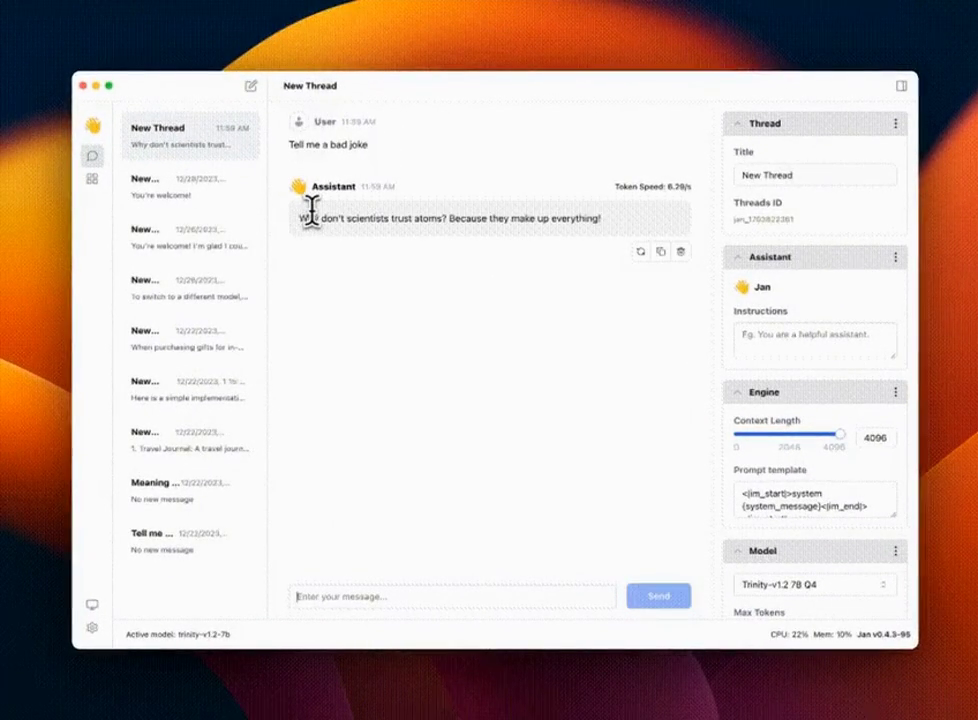978x720 pixels.
Task: Click the Jan assistant name
Action: coord(762,287)
